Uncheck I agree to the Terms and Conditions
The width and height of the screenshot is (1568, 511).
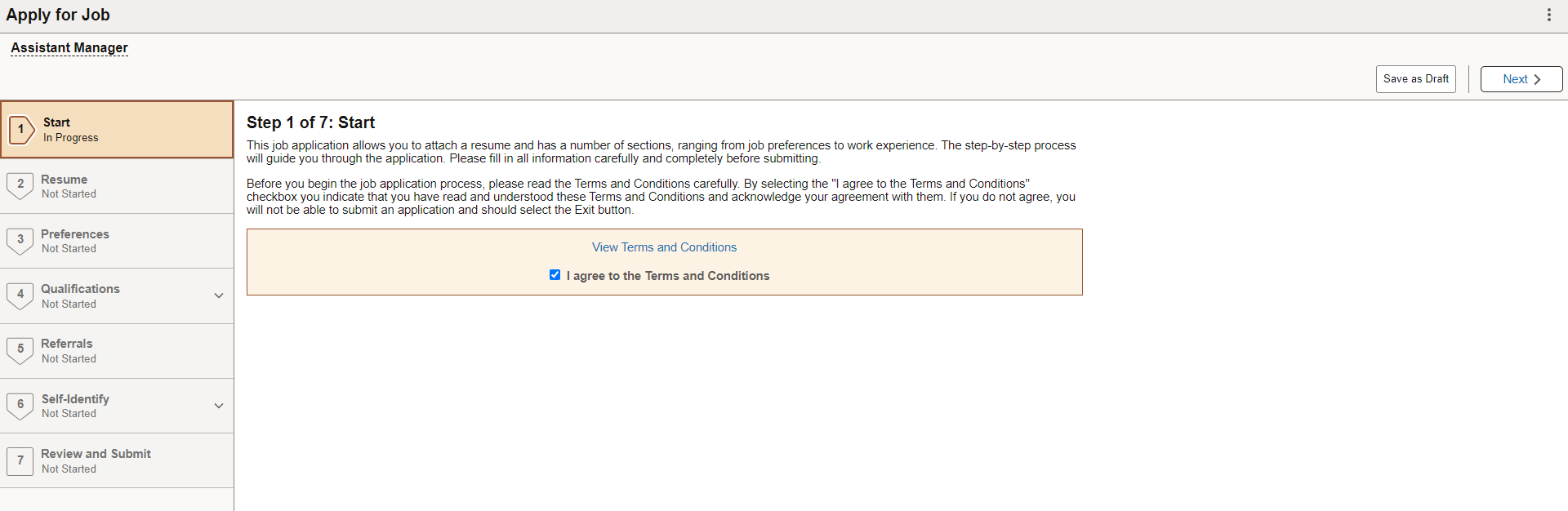555,275
